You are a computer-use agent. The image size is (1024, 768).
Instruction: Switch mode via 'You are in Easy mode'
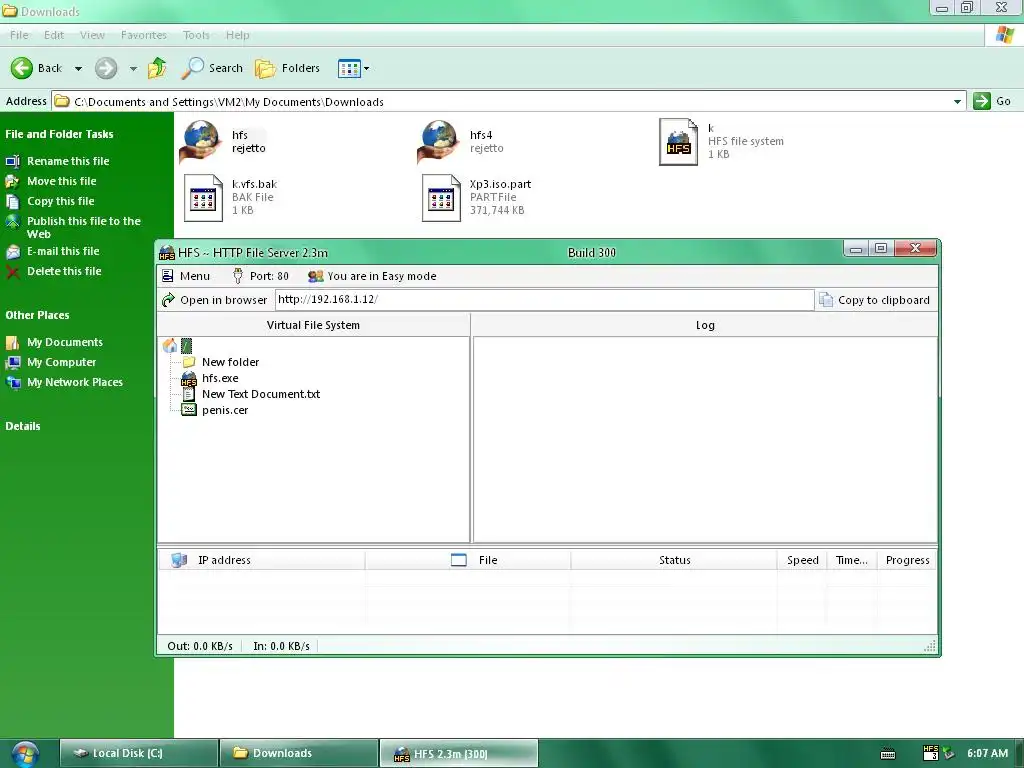point(372,276)
